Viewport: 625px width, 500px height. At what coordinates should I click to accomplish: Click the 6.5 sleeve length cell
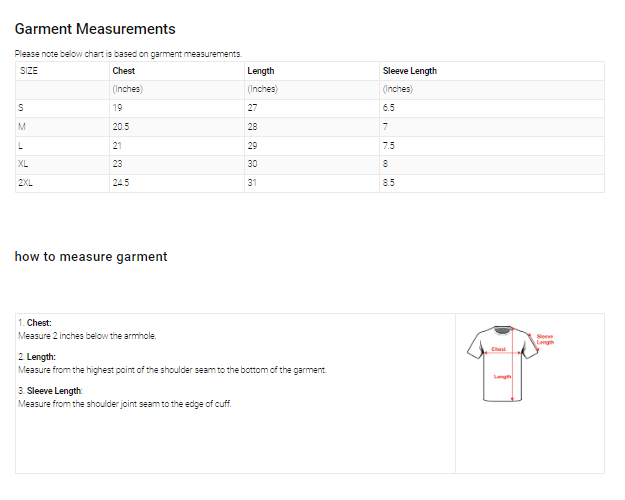[x=389, y=108]
